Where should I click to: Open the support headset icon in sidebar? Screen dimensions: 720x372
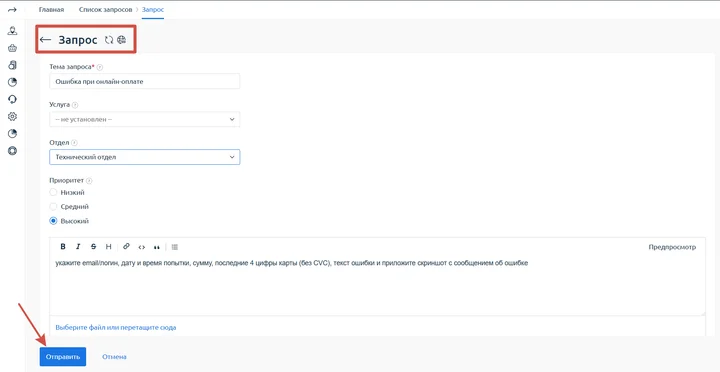pyautogui.click(x=12, y=99)
